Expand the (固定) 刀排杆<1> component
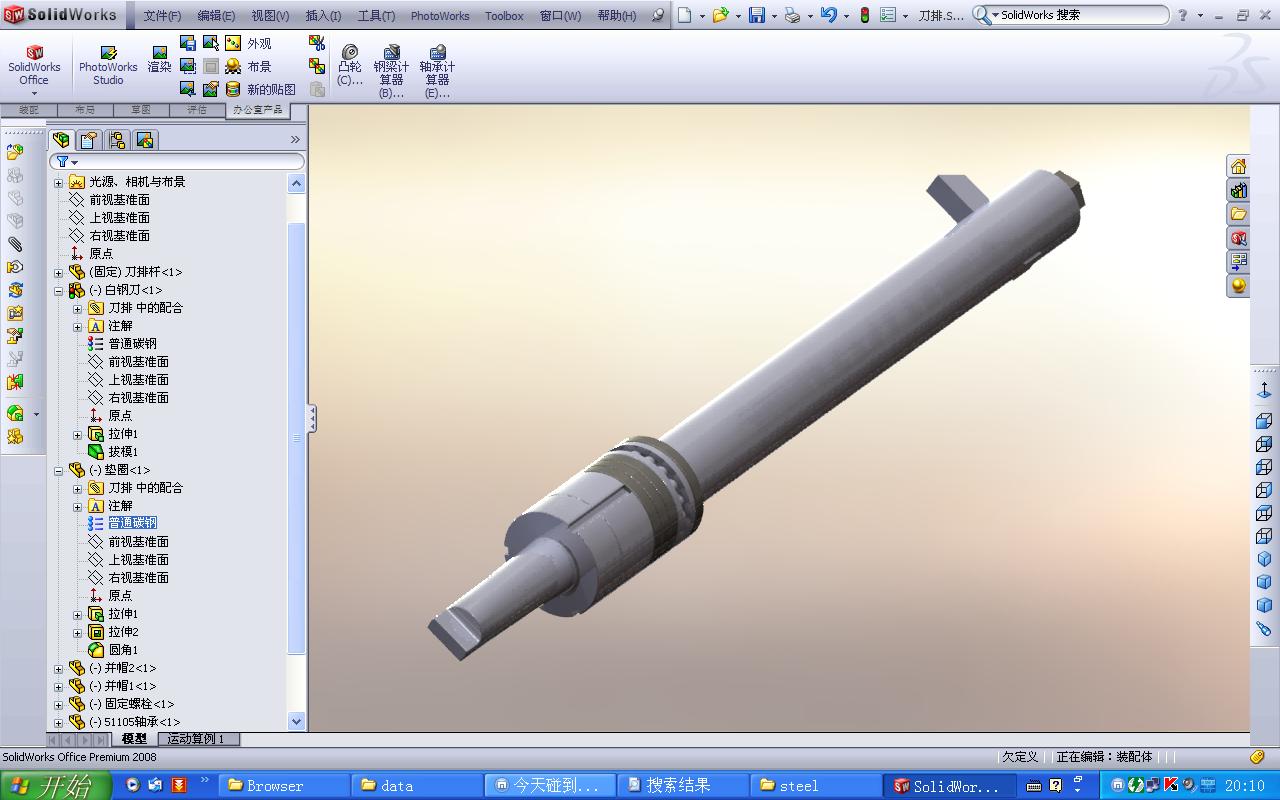1280x800 pixels. pyautogui.click(x=58, y=272)
